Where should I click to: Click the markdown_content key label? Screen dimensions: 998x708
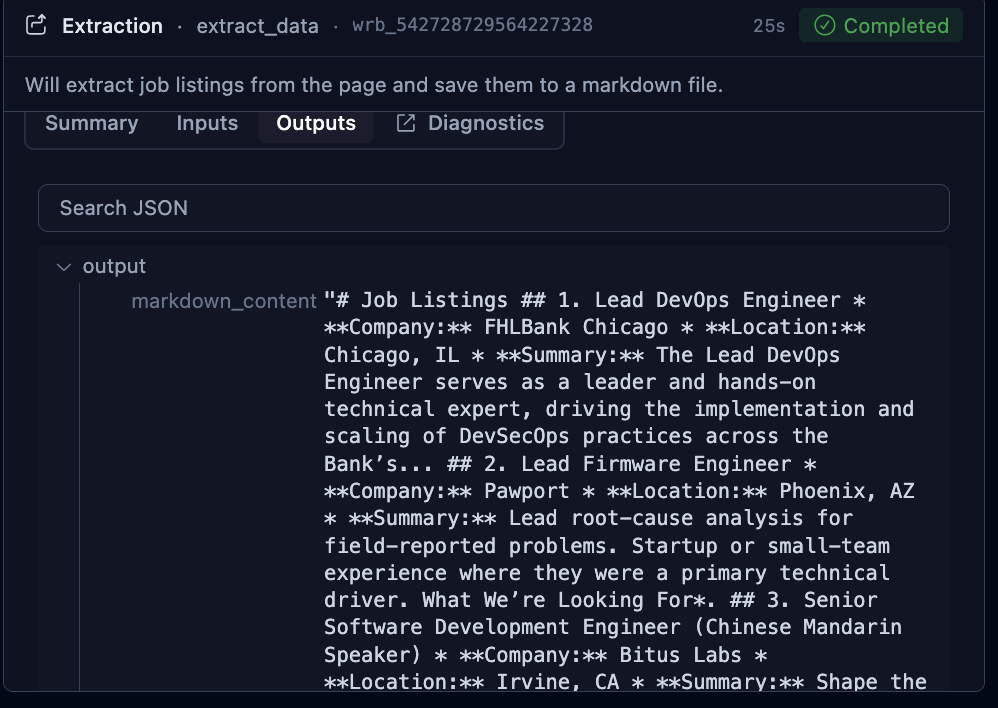223,301
